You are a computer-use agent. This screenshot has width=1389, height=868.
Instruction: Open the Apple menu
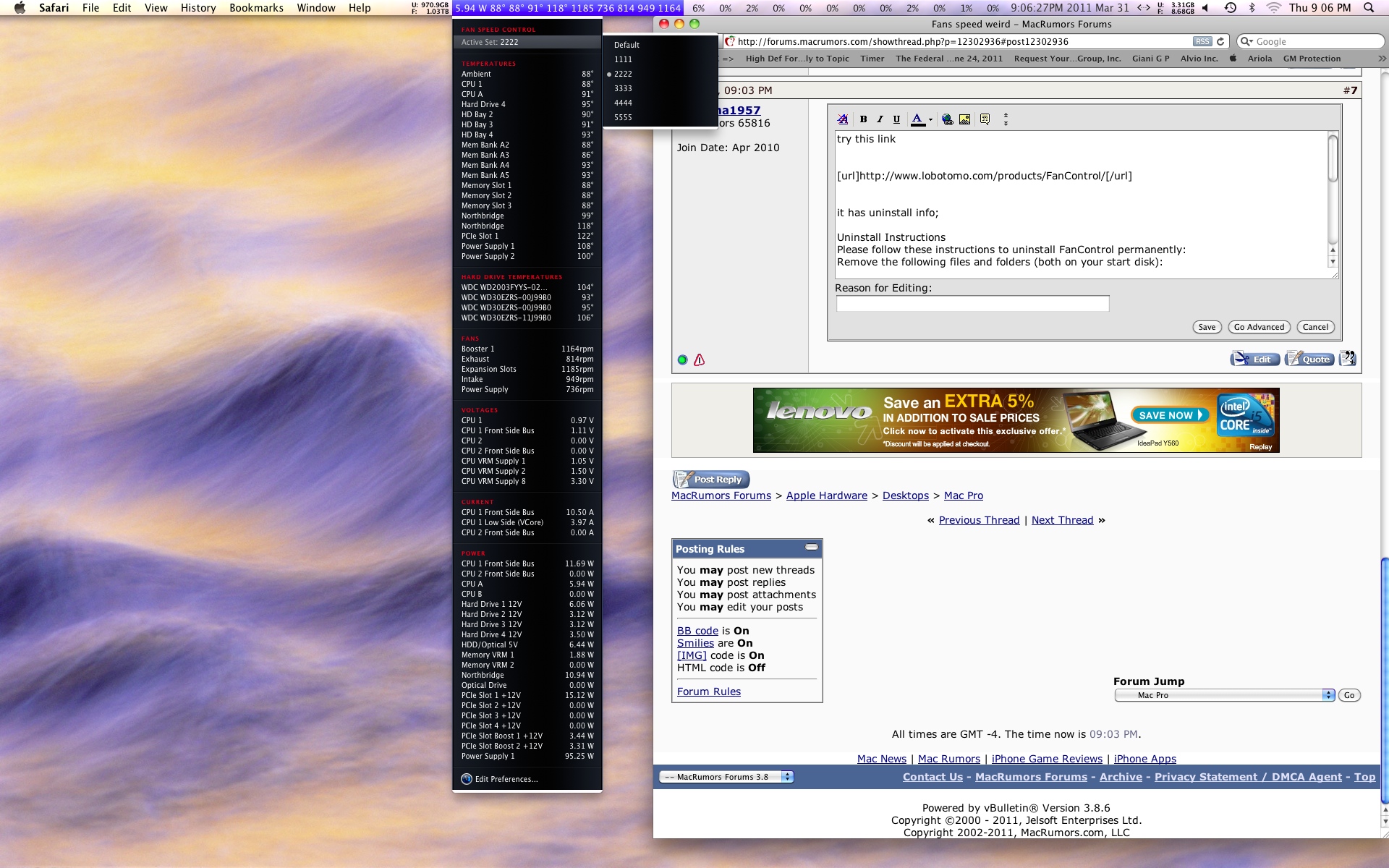(x=20, y=8)
